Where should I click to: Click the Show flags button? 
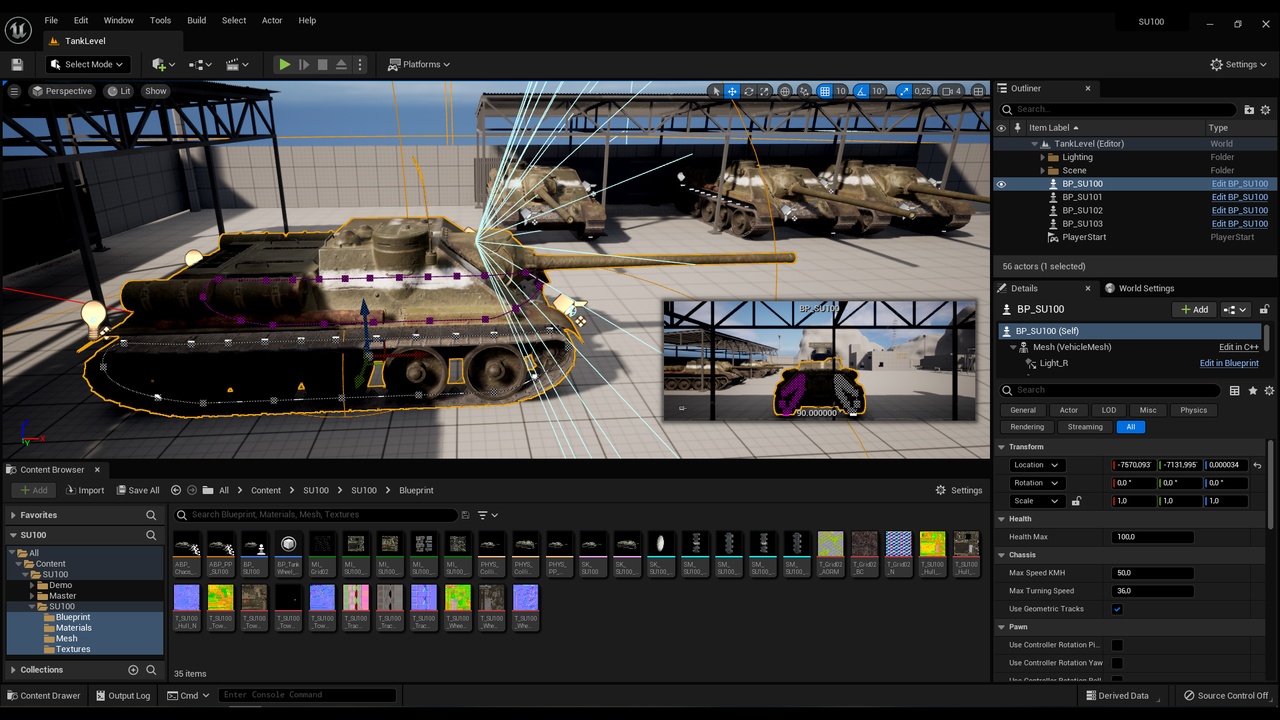point(155,91)
